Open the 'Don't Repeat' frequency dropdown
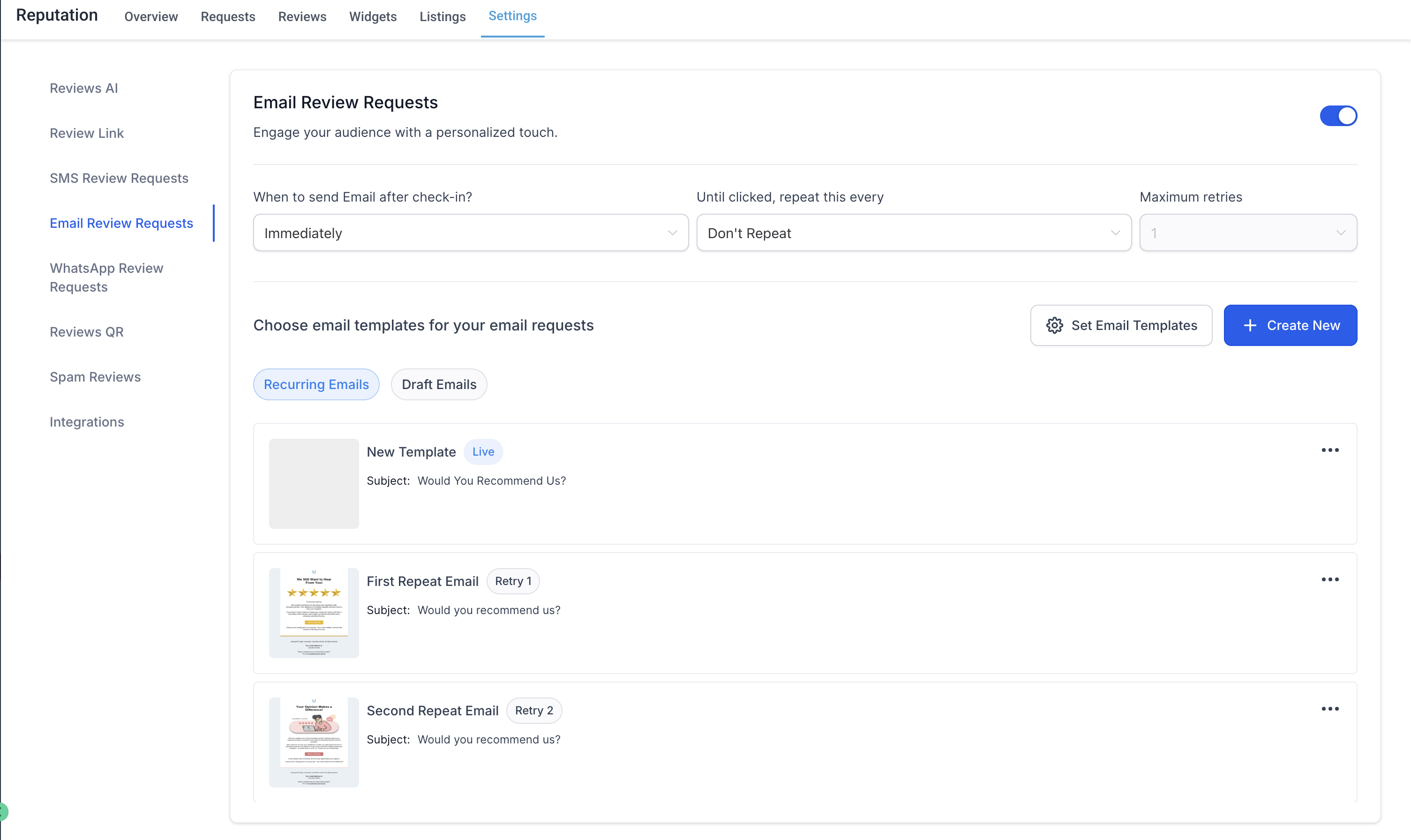Viewport: 1411px width, 840px height. click(913, 232)
